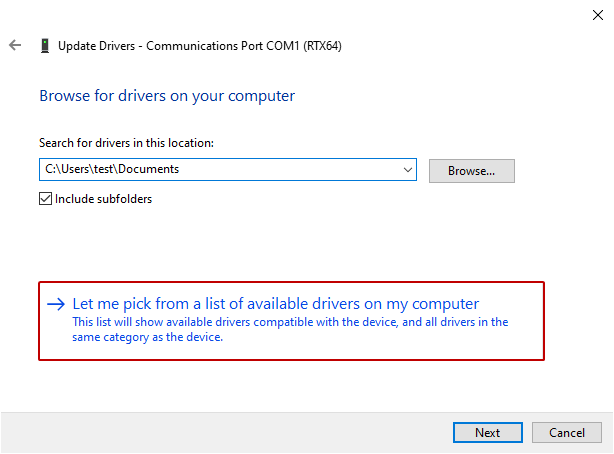614x454 pixels.
Task: Click the Next button
Action: pos(488,432)
